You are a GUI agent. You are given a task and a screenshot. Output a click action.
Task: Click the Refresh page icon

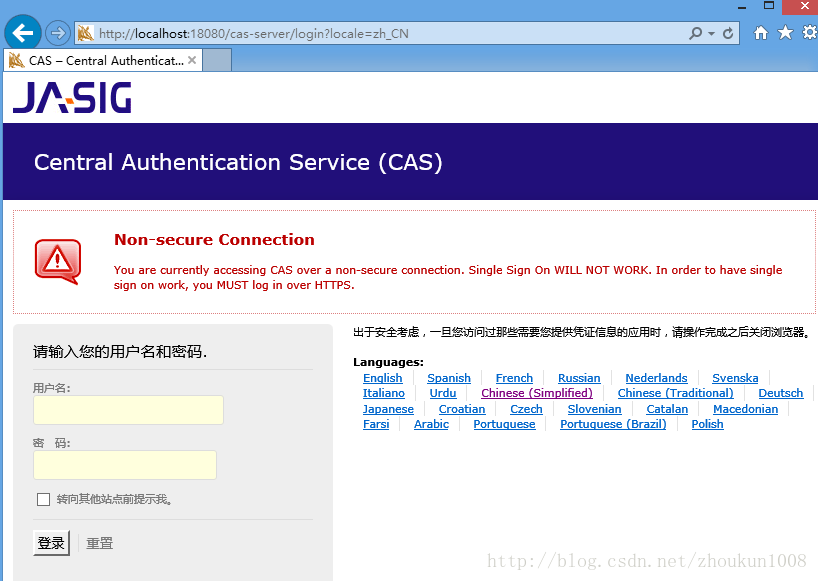click(728, 33)
